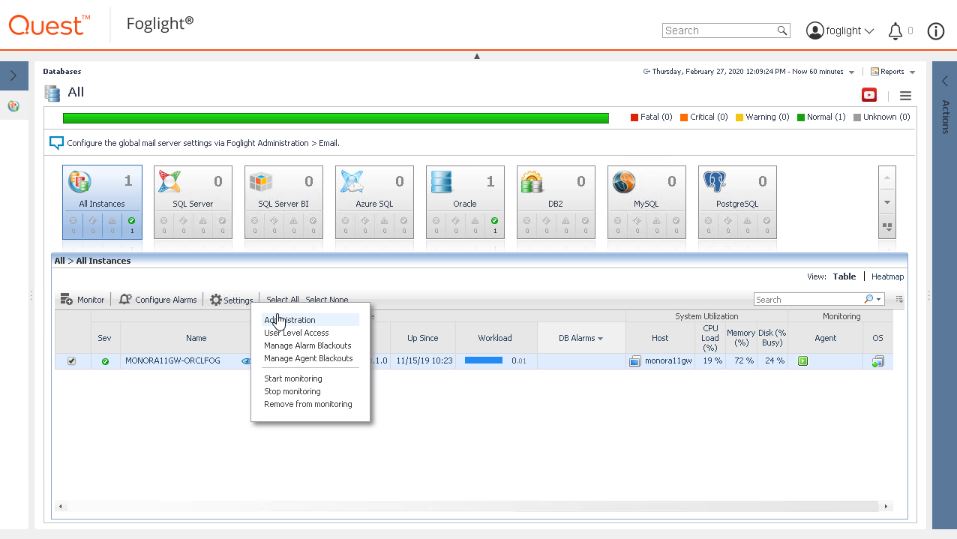This screenshot has height=539, width=957.
Task: Select the SQL Server tile
Action: (x=193, y=201)
